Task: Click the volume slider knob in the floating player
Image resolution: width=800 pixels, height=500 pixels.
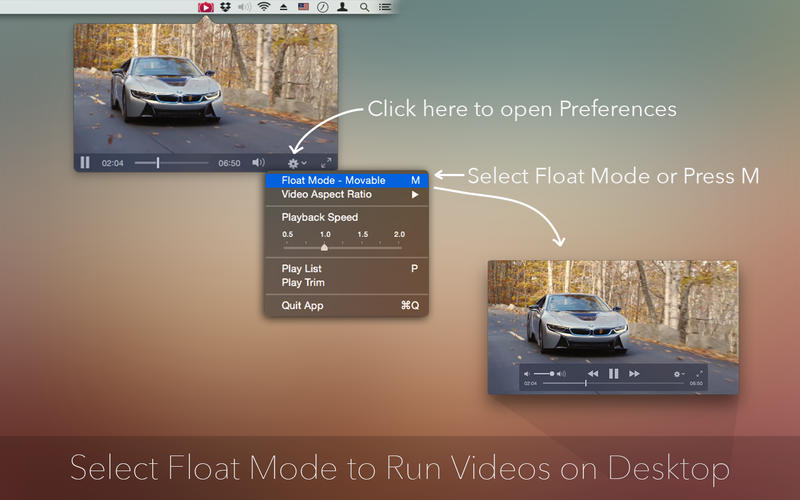Action: pyautogui.click(x=552, y=374)
